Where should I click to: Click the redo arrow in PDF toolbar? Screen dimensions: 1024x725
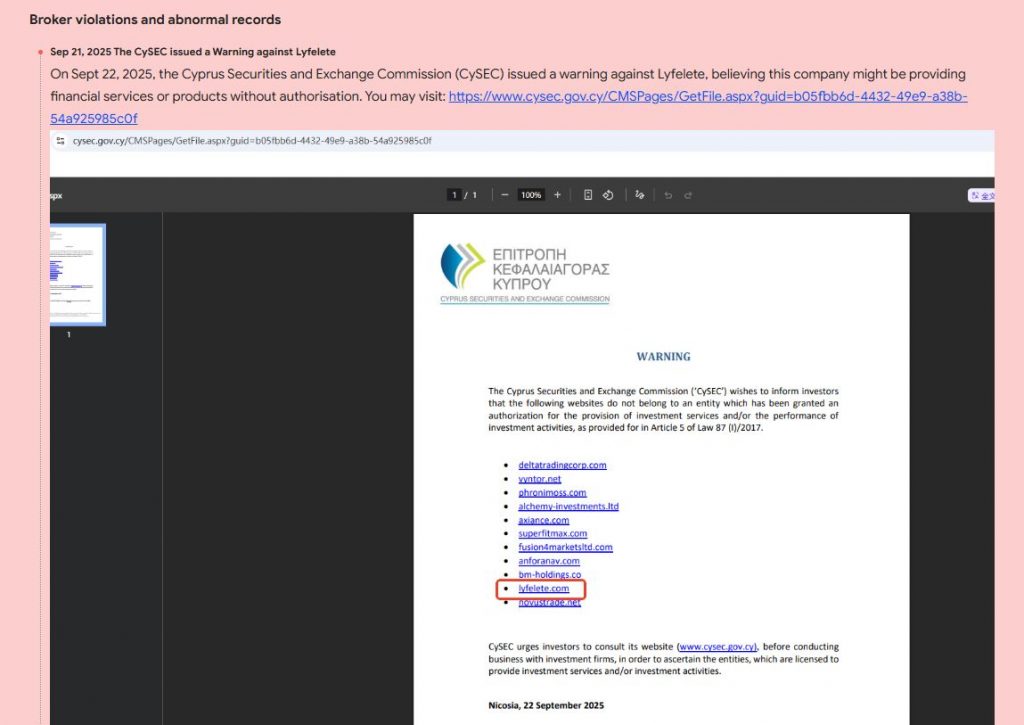point(688,195)
